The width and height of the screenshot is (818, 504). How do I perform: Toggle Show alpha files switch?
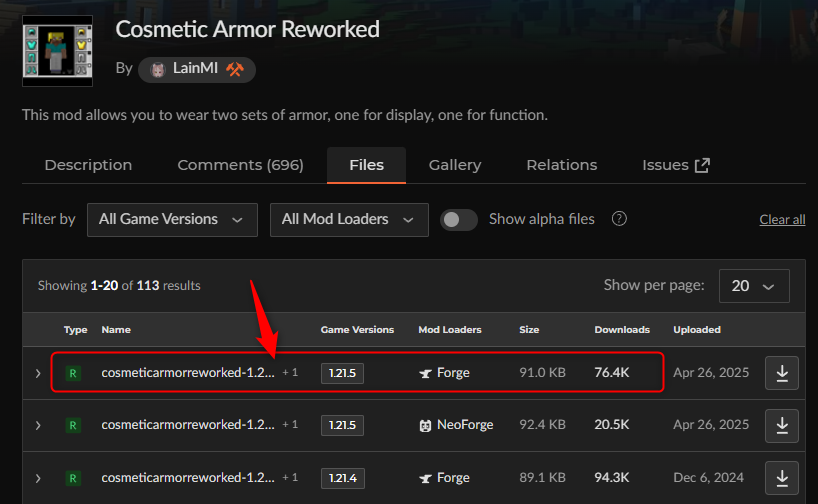(x=459, y=220)
